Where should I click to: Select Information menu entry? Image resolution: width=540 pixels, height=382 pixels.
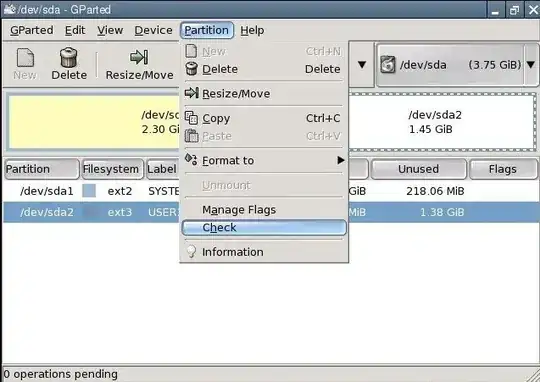coord(264,252)
